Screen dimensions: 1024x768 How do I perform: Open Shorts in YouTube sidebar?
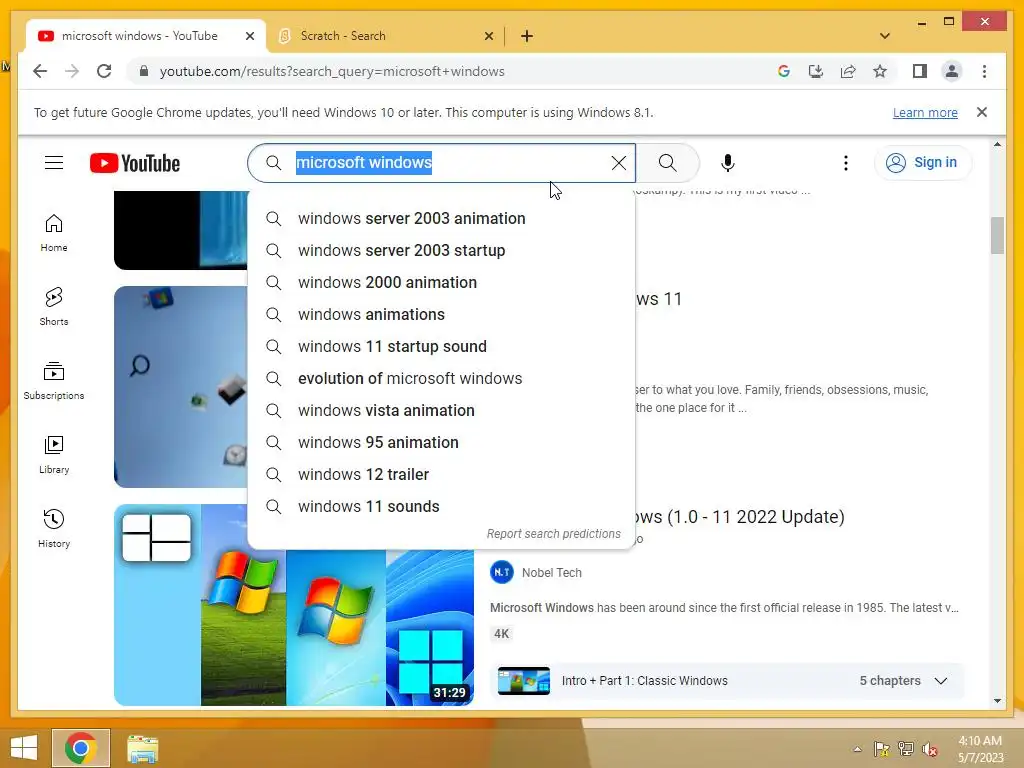tap(54, 307)
